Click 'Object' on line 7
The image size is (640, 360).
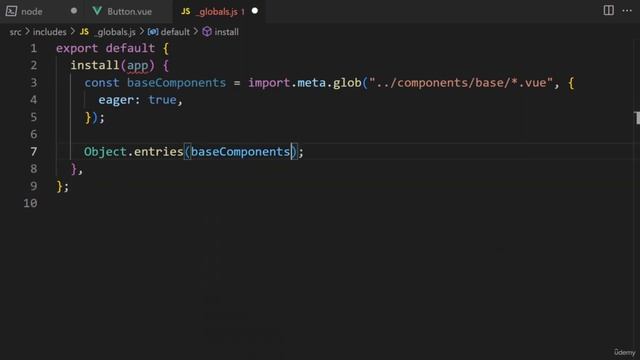point(105,152)
